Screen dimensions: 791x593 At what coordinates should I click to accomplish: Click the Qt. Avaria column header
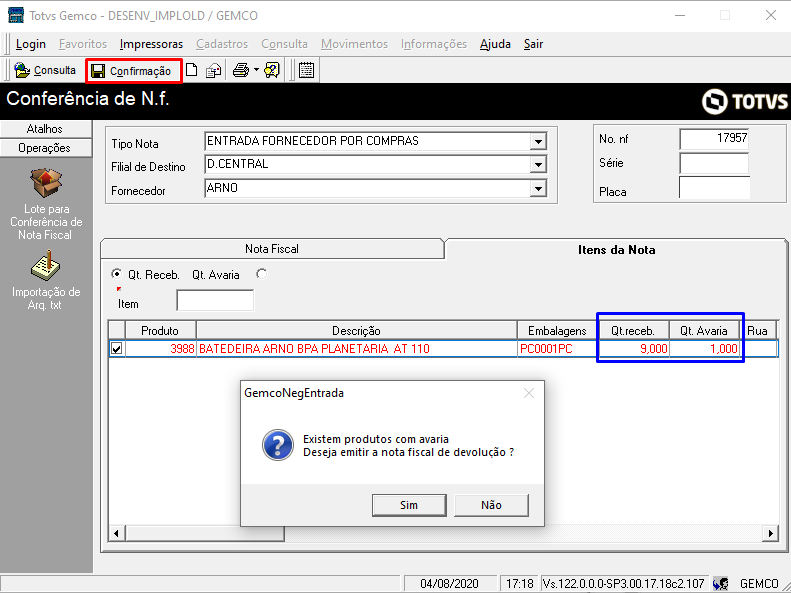[x=704, y=331]
